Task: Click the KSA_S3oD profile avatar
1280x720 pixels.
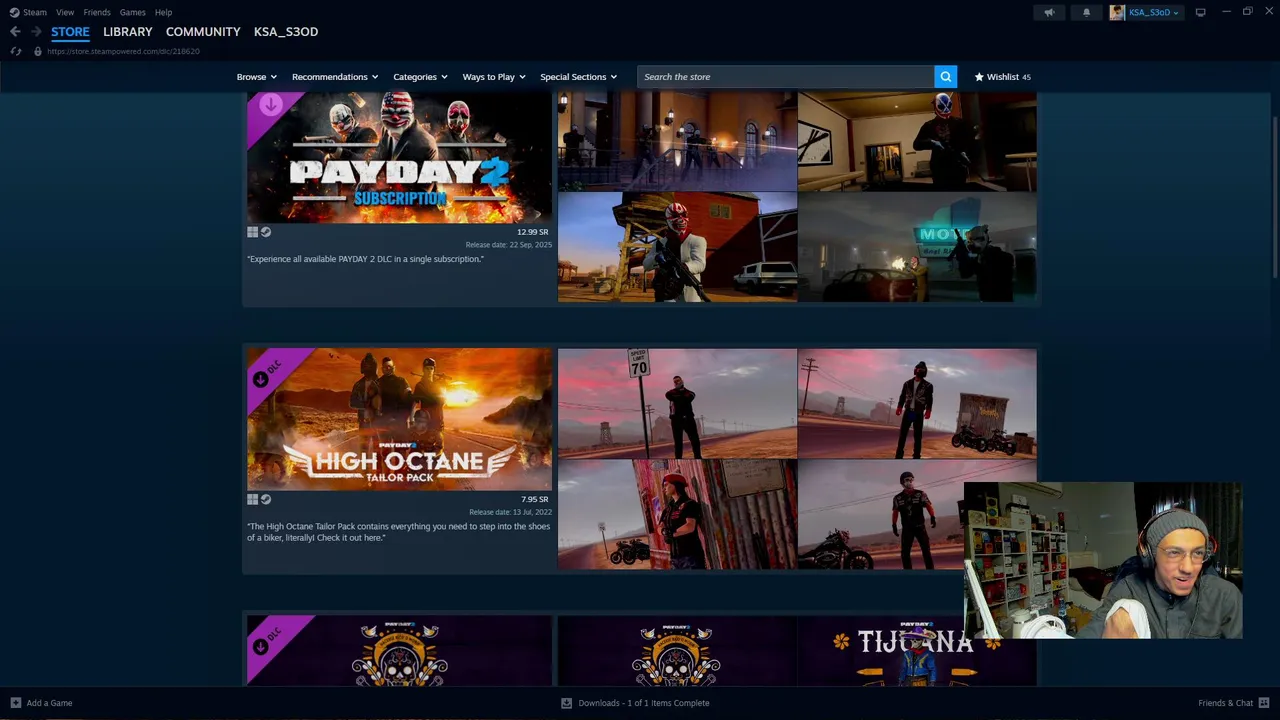Action: (x=1117, y=12)
